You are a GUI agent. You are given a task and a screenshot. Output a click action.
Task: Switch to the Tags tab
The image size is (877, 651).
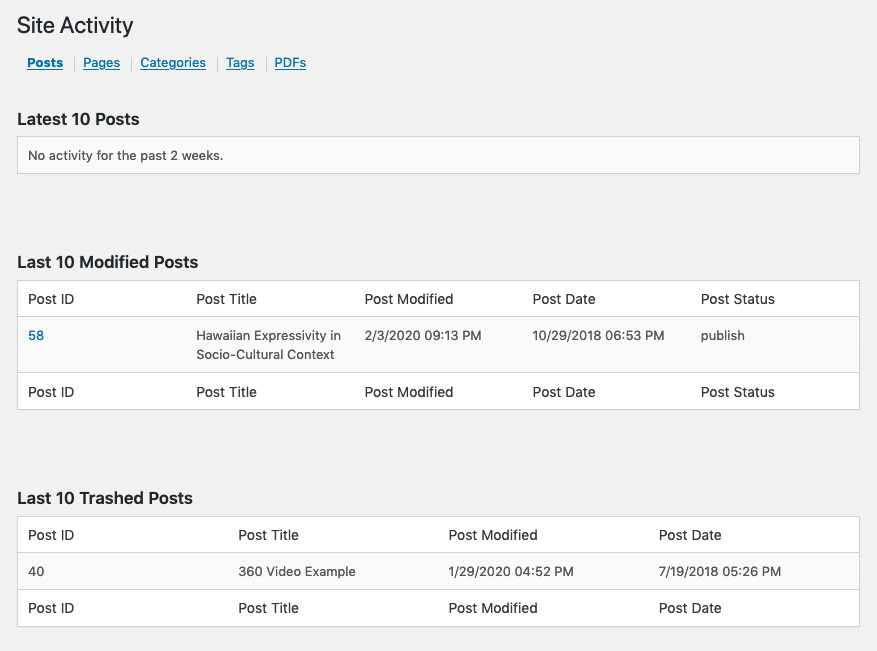point(240,63)
